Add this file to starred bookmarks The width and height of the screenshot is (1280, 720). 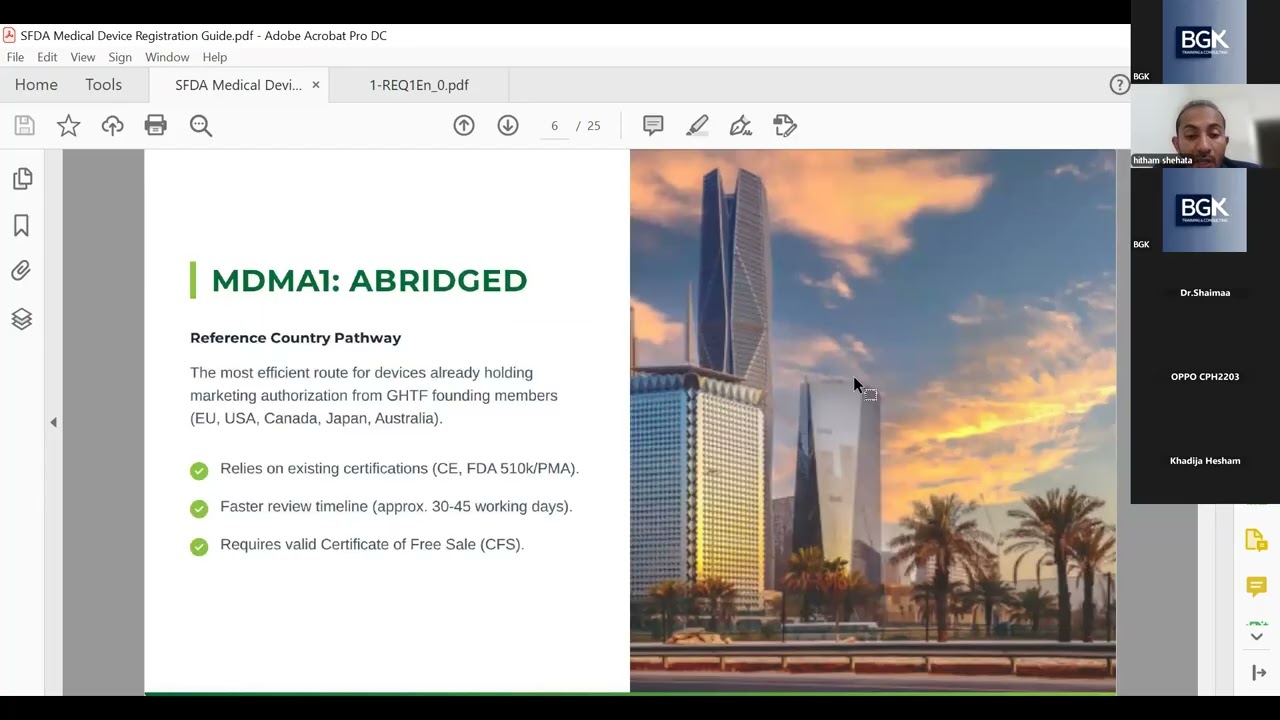click(x=68, y=125)
